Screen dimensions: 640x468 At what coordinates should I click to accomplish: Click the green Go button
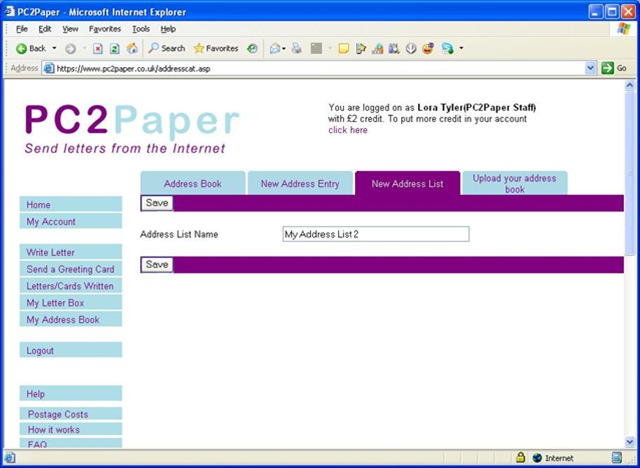pyautogui.click(x=614, y=68)
